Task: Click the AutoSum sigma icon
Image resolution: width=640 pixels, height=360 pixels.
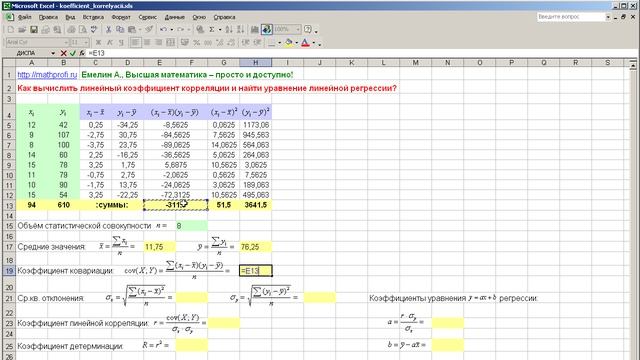Action: pyautogui.click(x=211, y=29)
